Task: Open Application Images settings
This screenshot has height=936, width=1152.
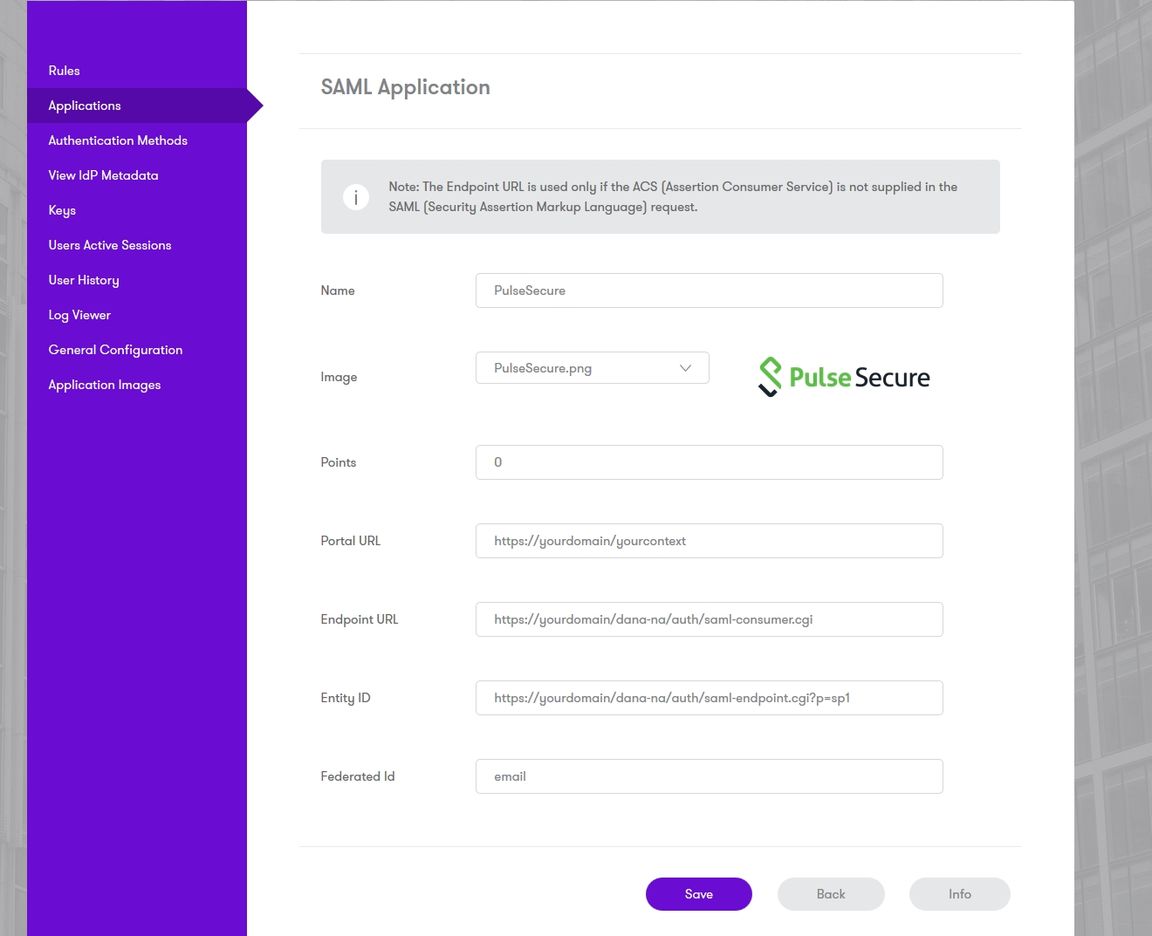Action: 104,384
